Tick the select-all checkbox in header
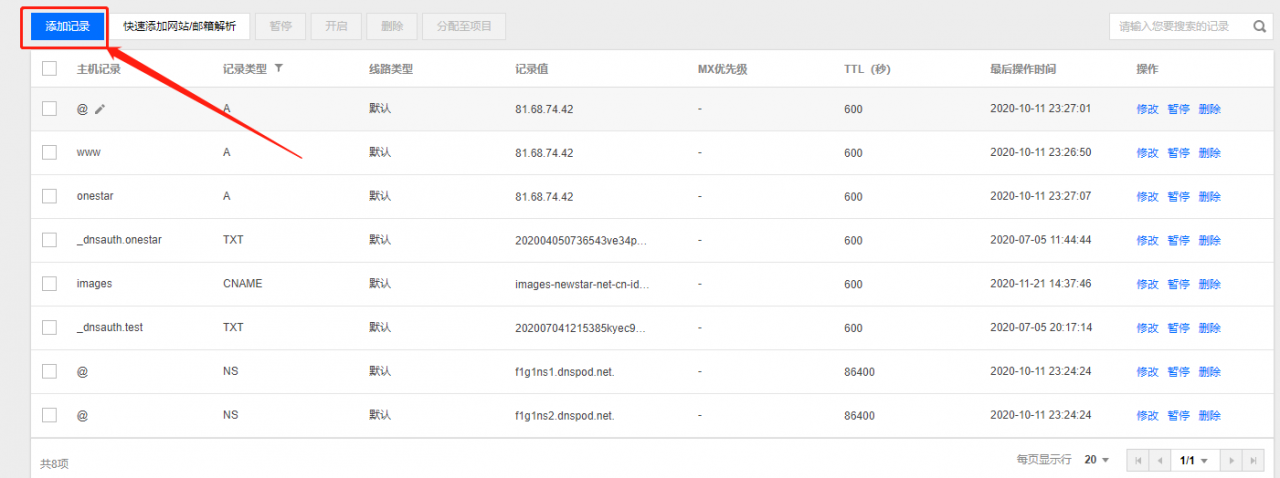Viewport: 1280px width, 478px height. (x=49, y=69)
